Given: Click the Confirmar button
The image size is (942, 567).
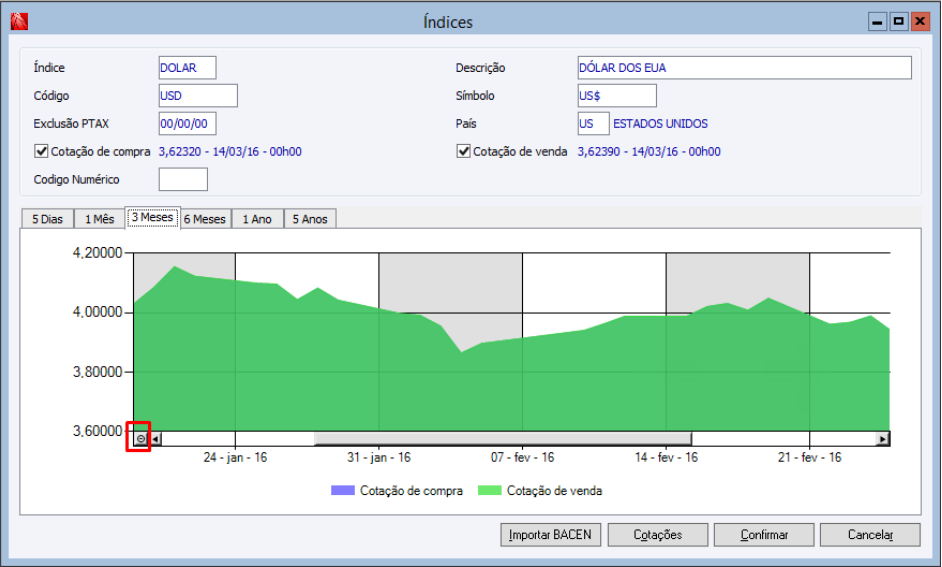Looking at the screenshot, I should [x=764, y=535].
